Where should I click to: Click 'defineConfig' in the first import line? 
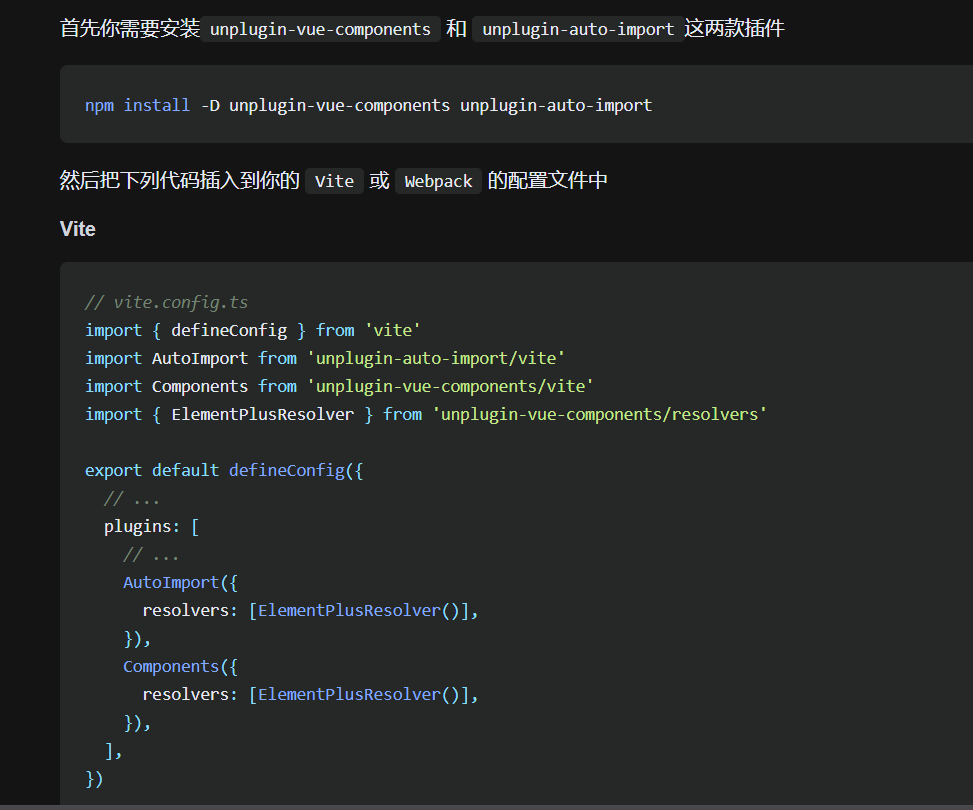[x=229, y=330]
